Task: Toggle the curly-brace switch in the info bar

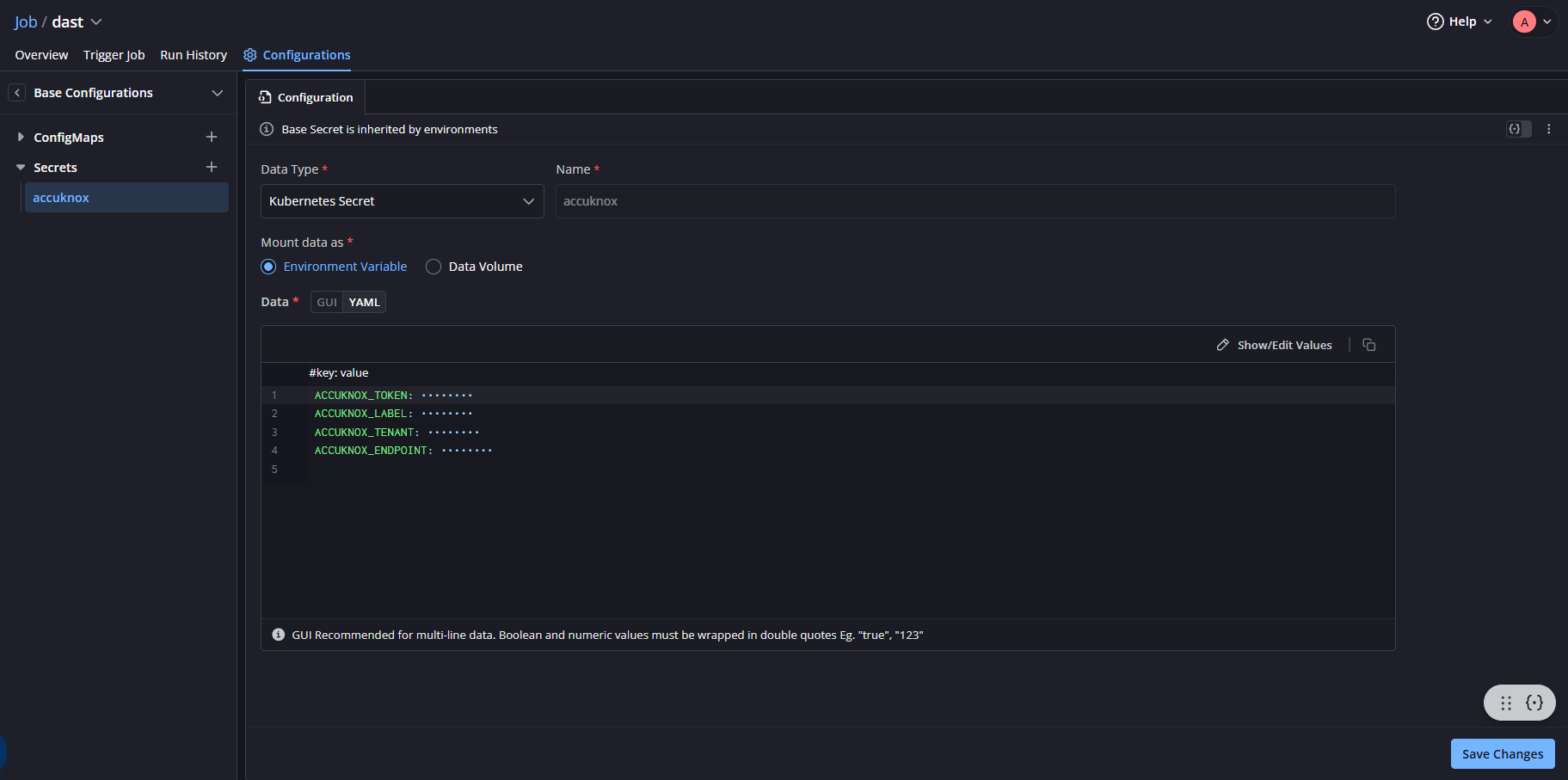Action: pyautogui.click(x=1518, y=129)
